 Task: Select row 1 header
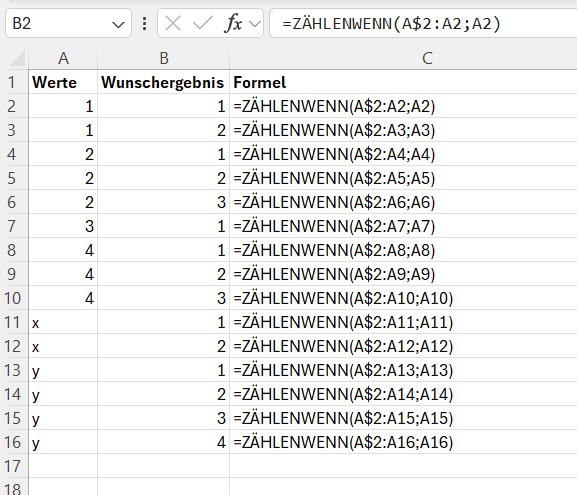pyautogui.click(x=14, y=82)
